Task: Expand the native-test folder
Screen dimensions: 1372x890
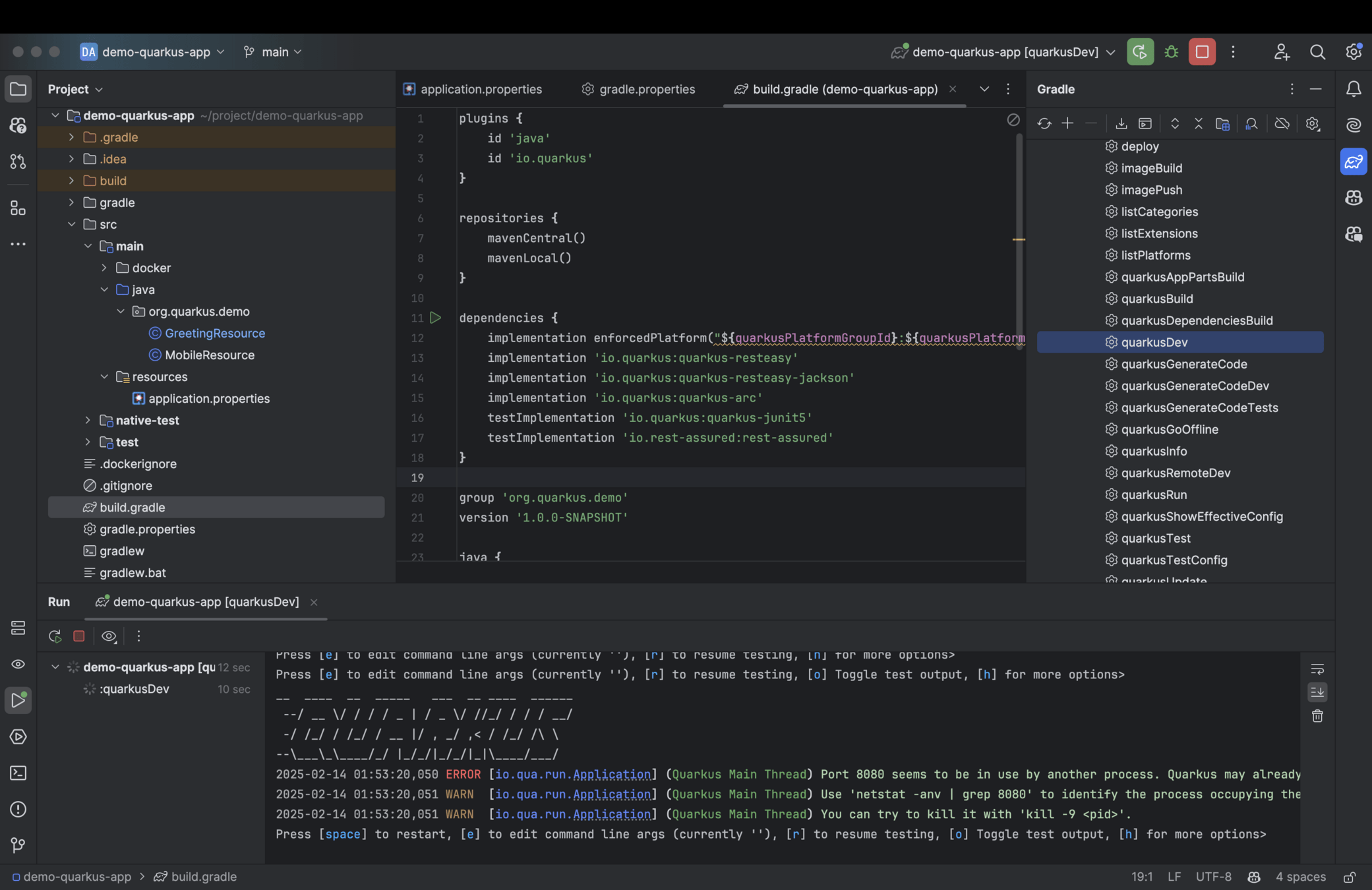Action: click(x=88, y=421)
